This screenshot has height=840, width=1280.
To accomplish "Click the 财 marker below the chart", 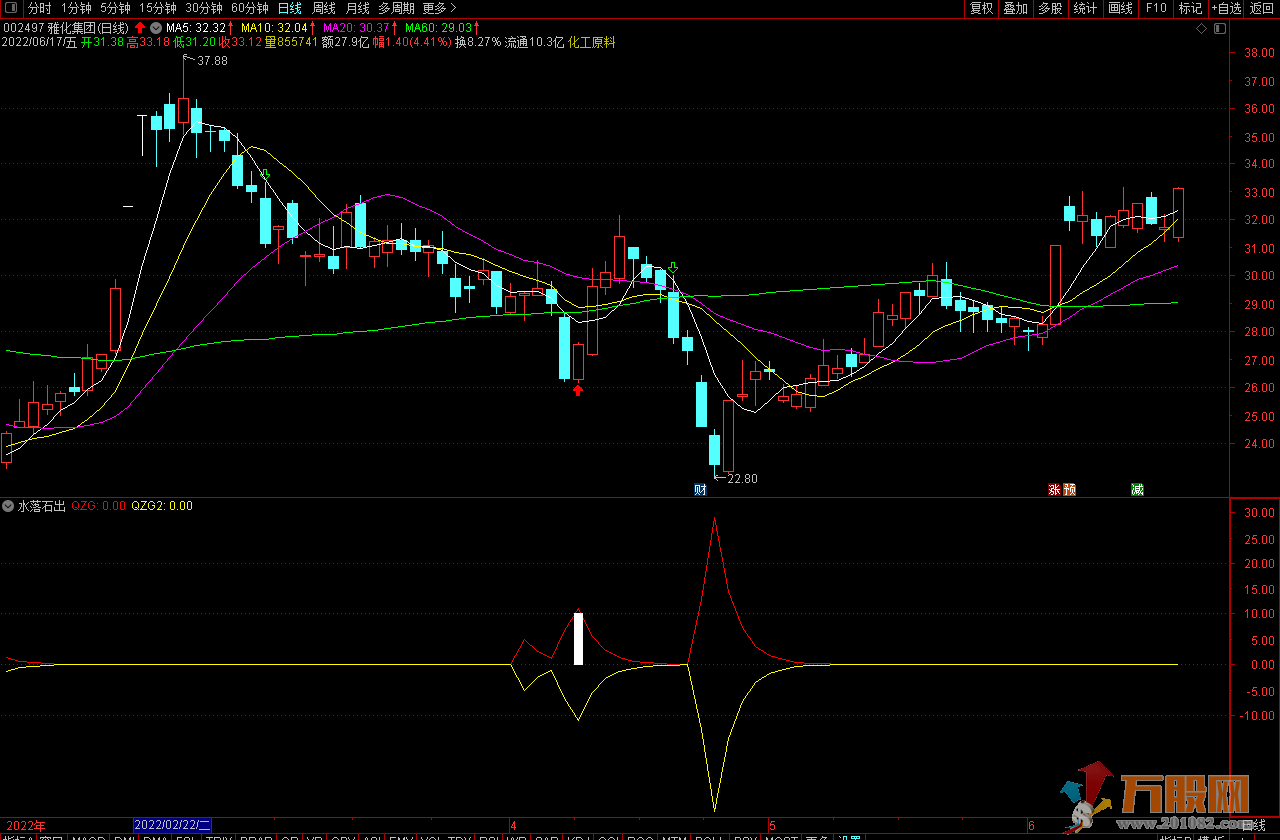I will click(700, 489).
